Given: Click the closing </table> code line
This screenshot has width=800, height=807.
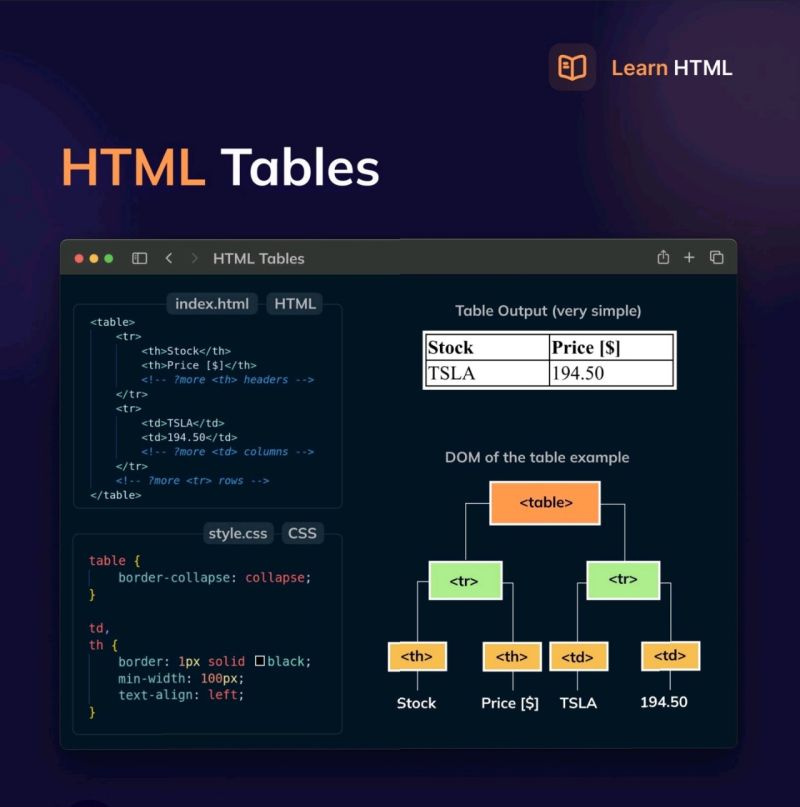Looking at the screenshot, I should pos(115,495).
